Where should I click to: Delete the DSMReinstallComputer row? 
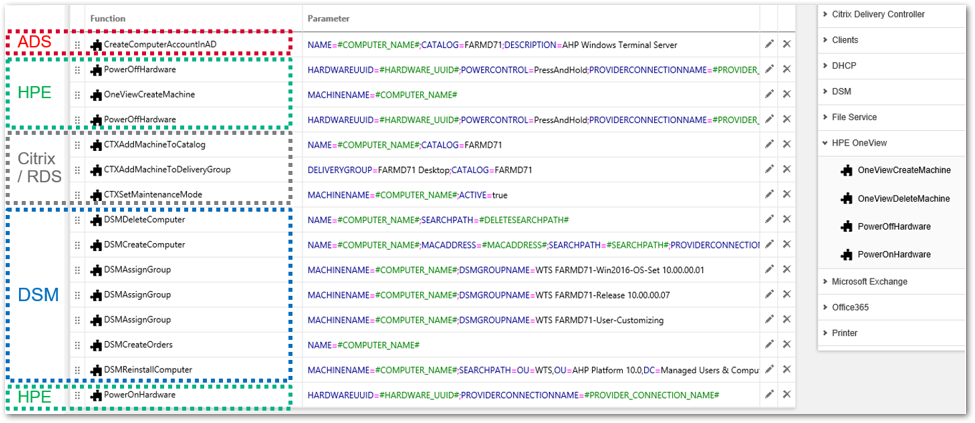[787, 370]
